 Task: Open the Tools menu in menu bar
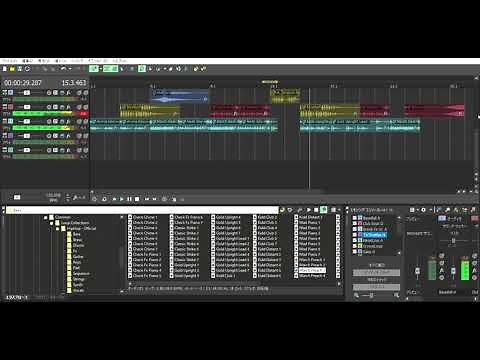tap(77, 61)
